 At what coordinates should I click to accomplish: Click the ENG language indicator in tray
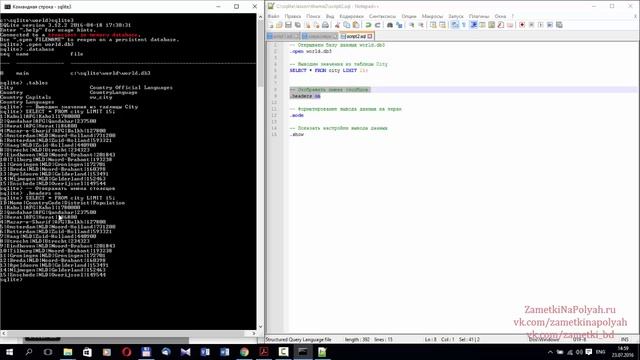point(600,352)
